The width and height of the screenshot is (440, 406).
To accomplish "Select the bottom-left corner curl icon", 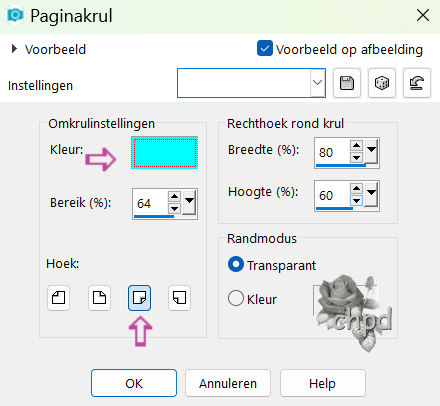I will pyautogui.click(x=179, y=298).
